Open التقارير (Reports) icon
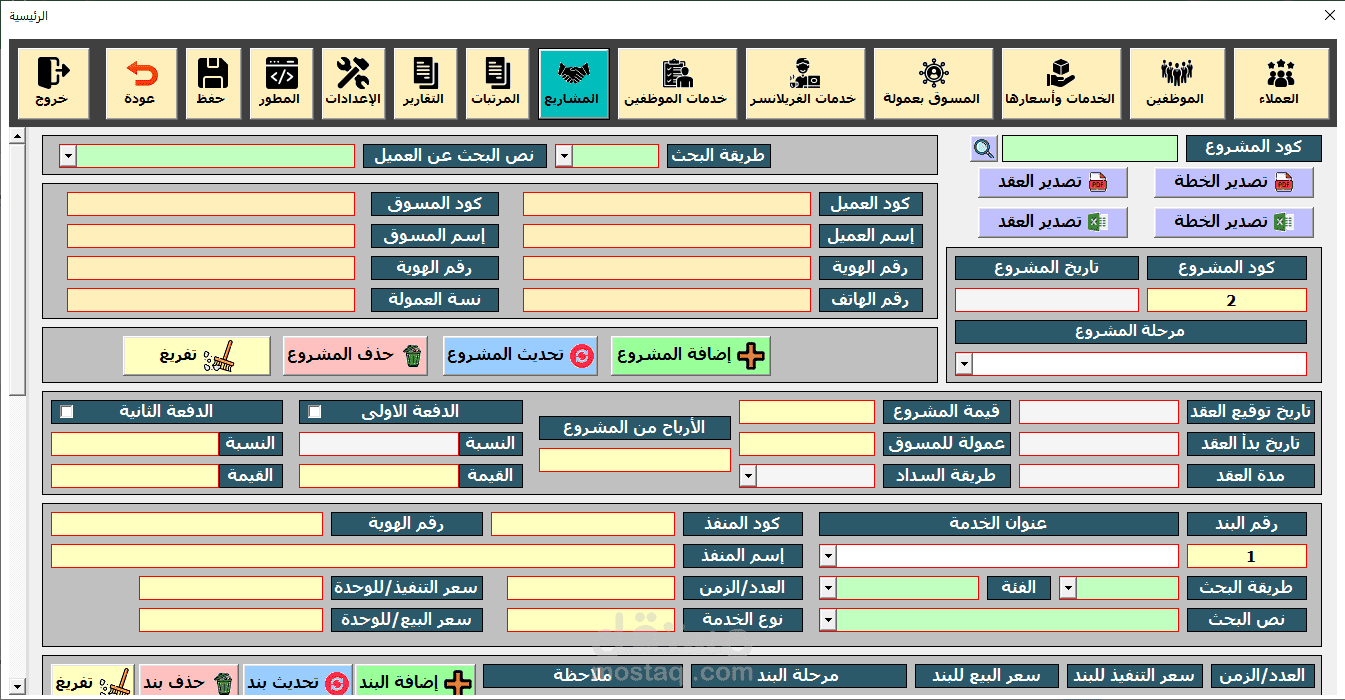This screenshot has width=1345, height=700. [425, 82]
